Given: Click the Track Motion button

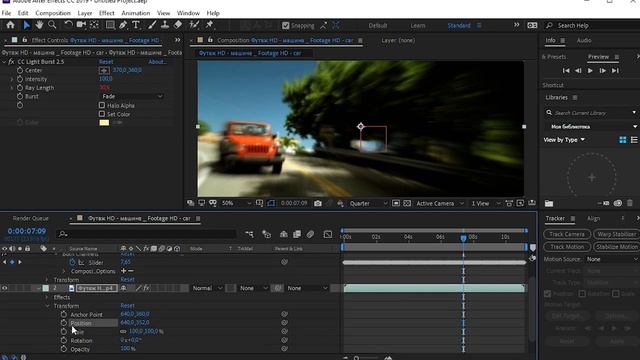Looking at the screenshot, I should tap(567, 247).
